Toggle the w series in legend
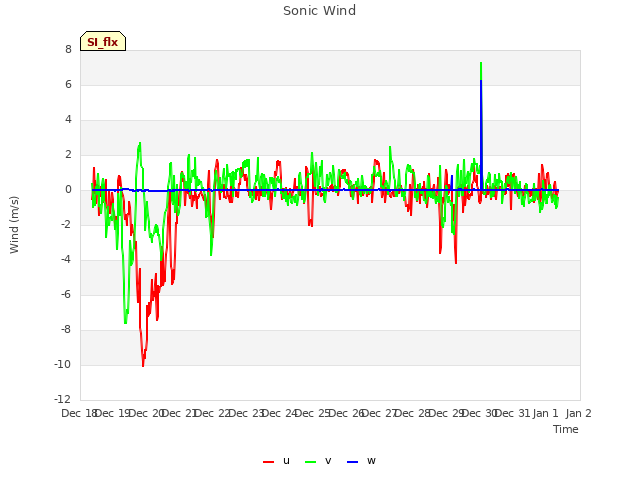 [x=361, y=461]
